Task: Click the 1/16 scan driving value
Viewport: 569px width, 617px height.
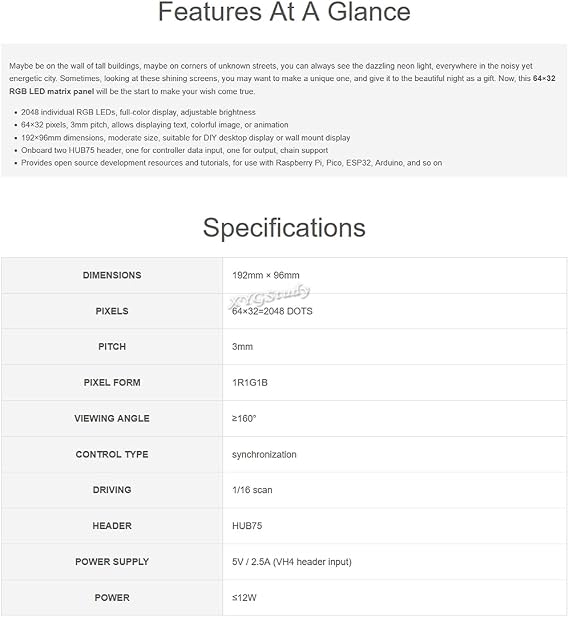Action: pos(252,490)
